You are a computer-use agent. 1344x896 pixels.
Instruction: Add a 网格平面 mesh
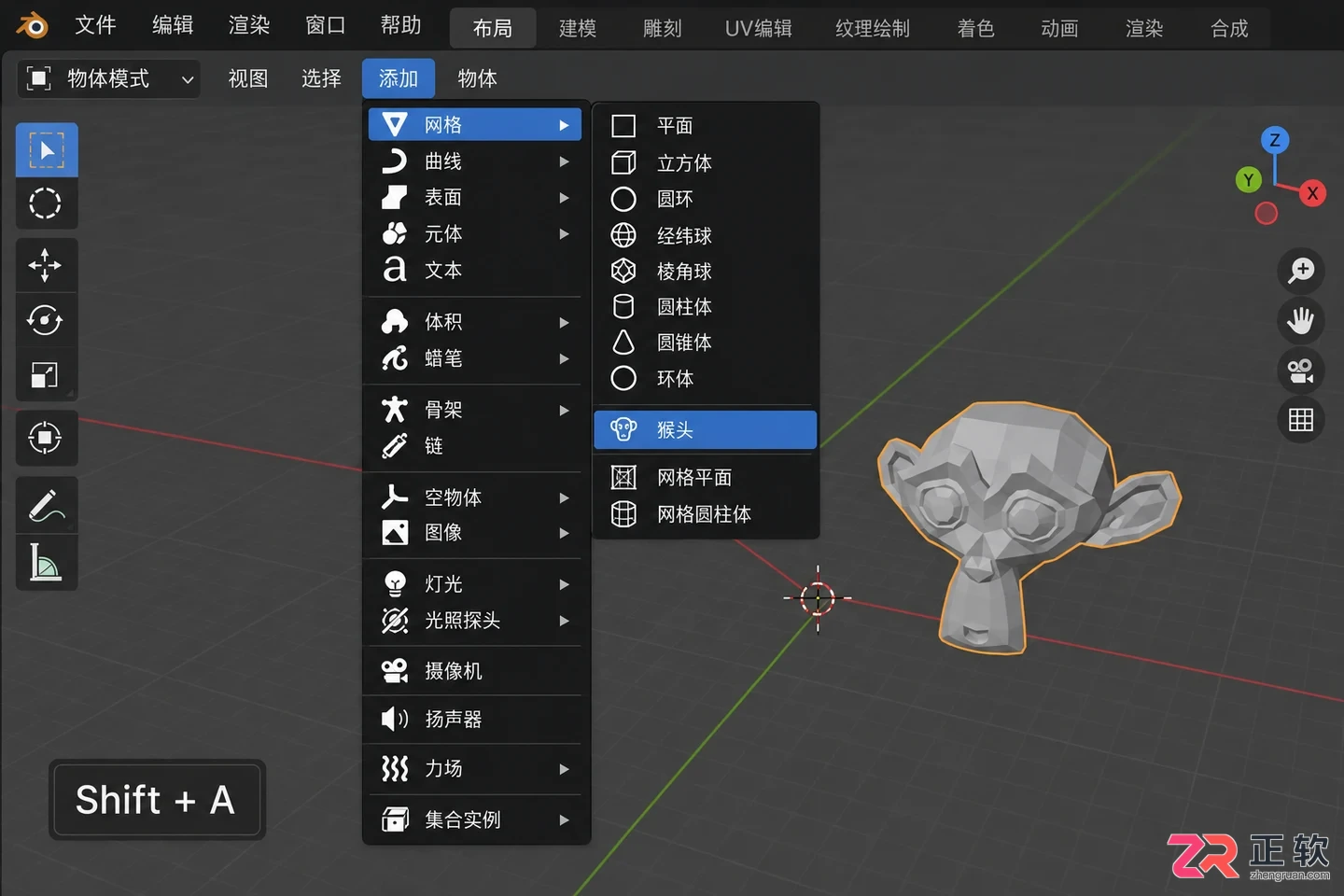click(x=705, y=478)
